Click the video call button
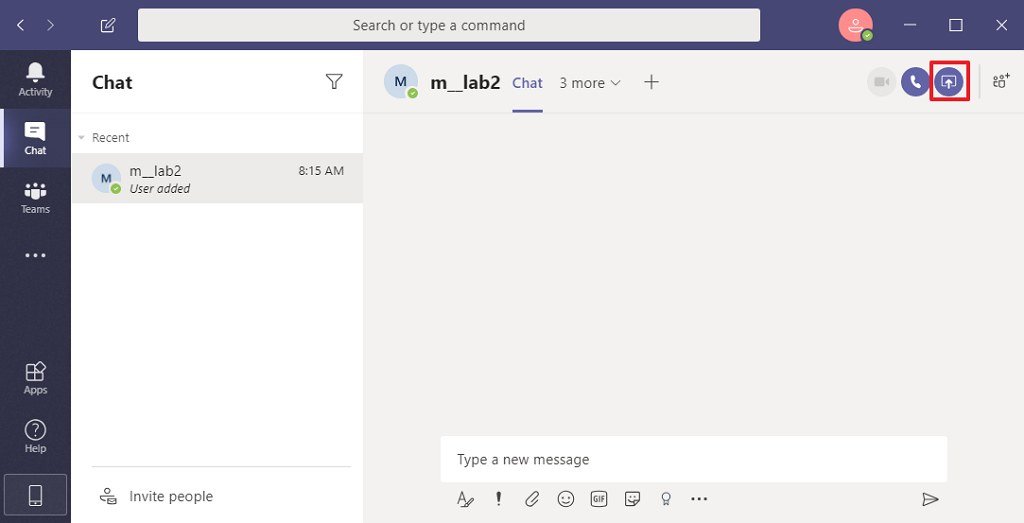The width and height of the screenshot is (1024, 523). 881,82
